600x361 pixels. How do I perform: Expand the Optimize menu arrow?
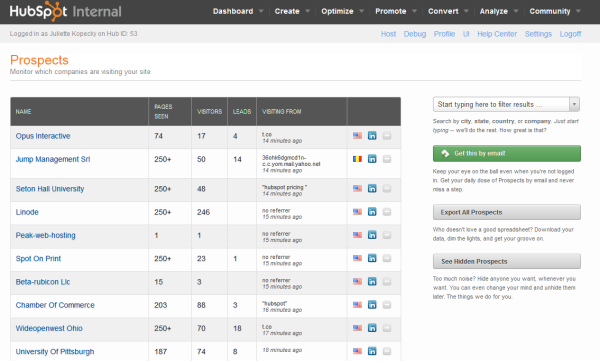361,11
